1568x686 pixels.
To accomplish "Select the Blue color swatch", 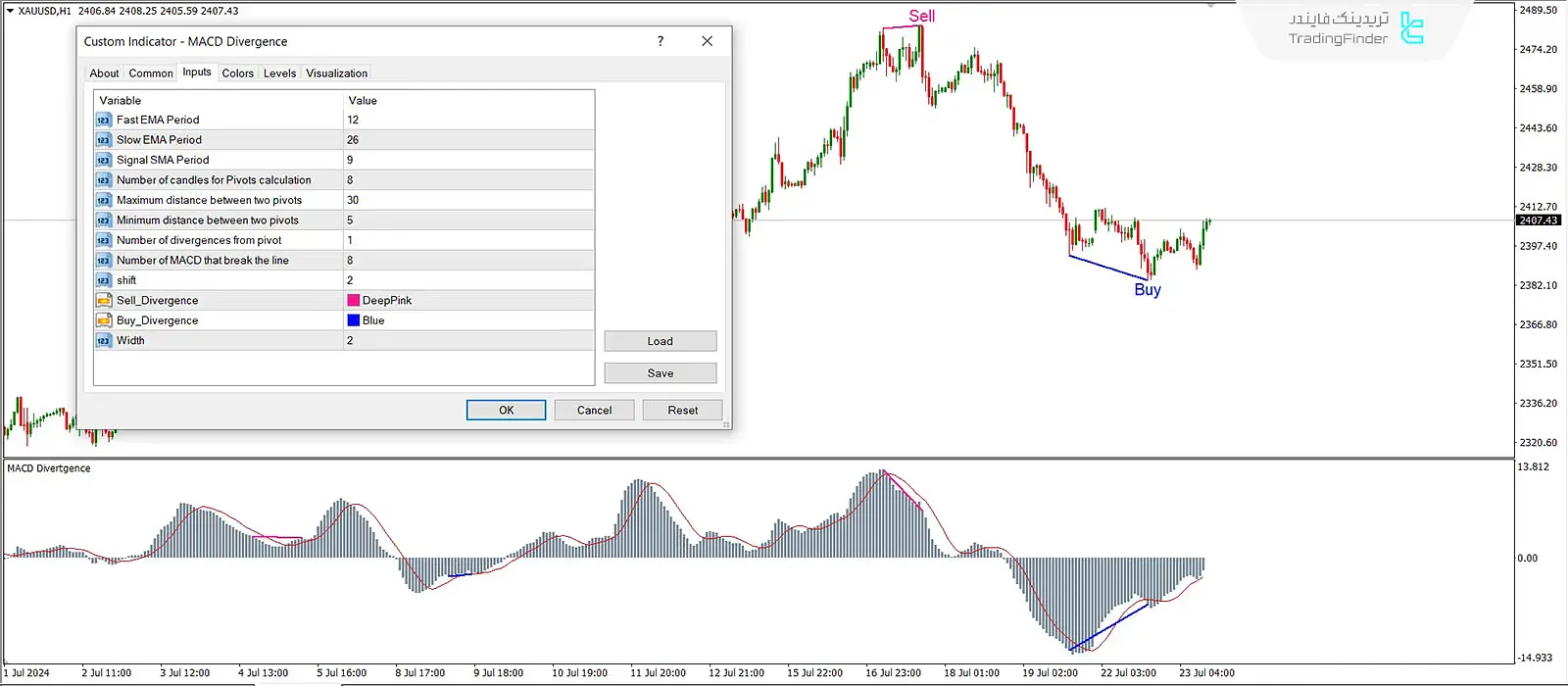I will coord(354,320).
